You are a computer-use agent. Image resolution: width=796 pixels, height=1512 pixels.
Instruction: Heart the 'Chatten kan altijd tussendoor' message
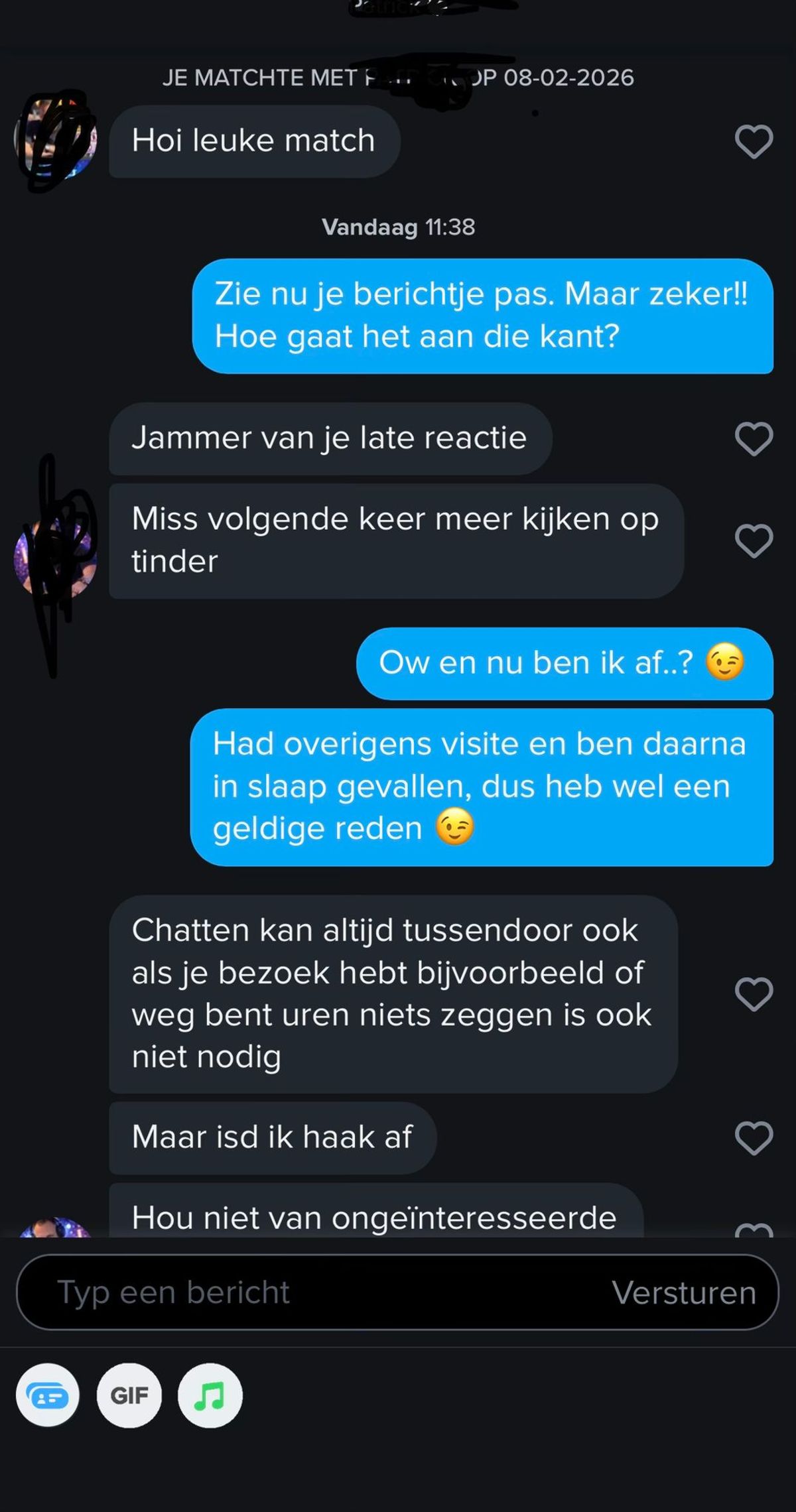(x=754, y=994)
